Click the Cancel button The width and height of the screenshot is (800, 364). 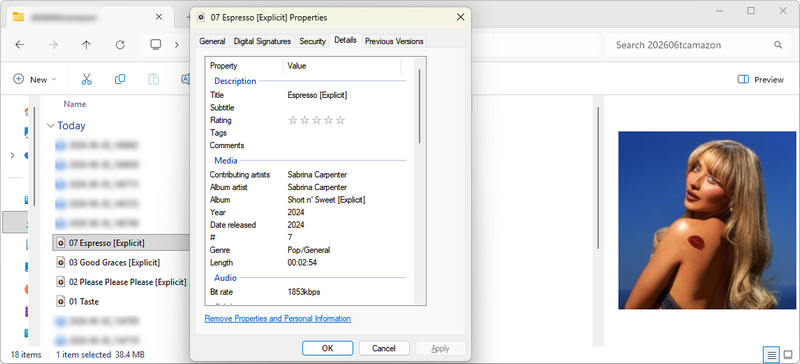pos(384,348)
